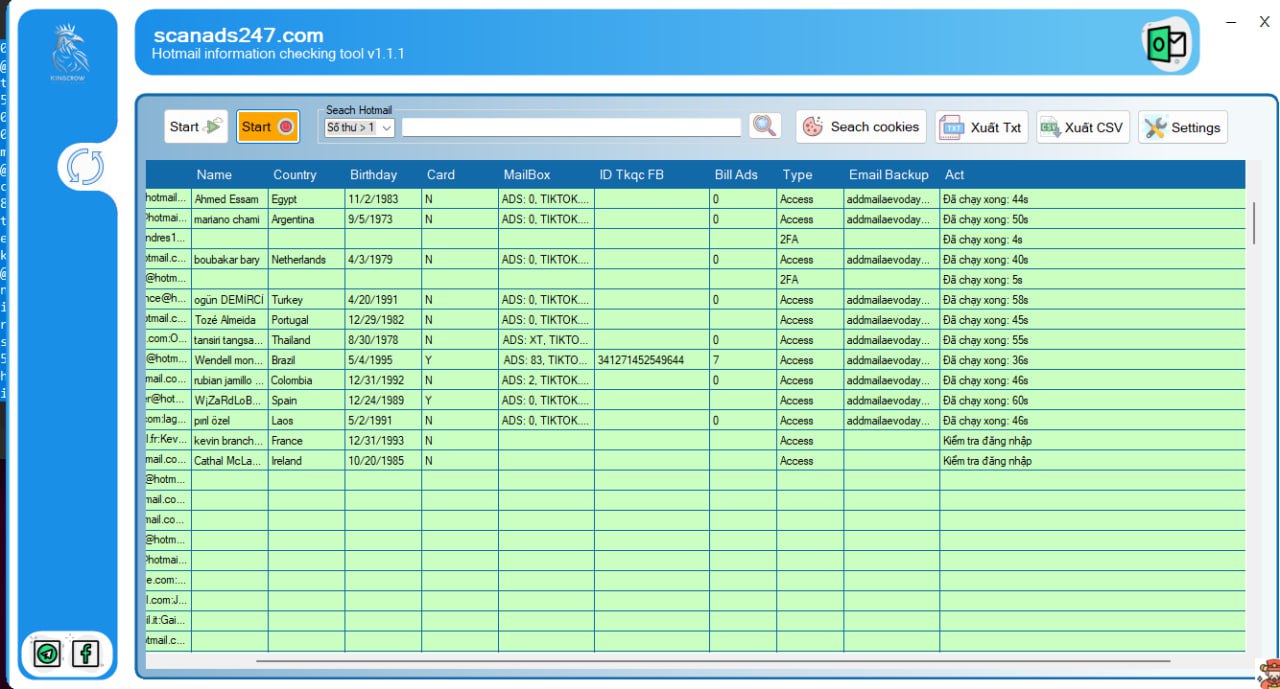Click the circular refresh arrows sidebar icon
Viewport: 1280px width, 689px height.
pos(85,167)
